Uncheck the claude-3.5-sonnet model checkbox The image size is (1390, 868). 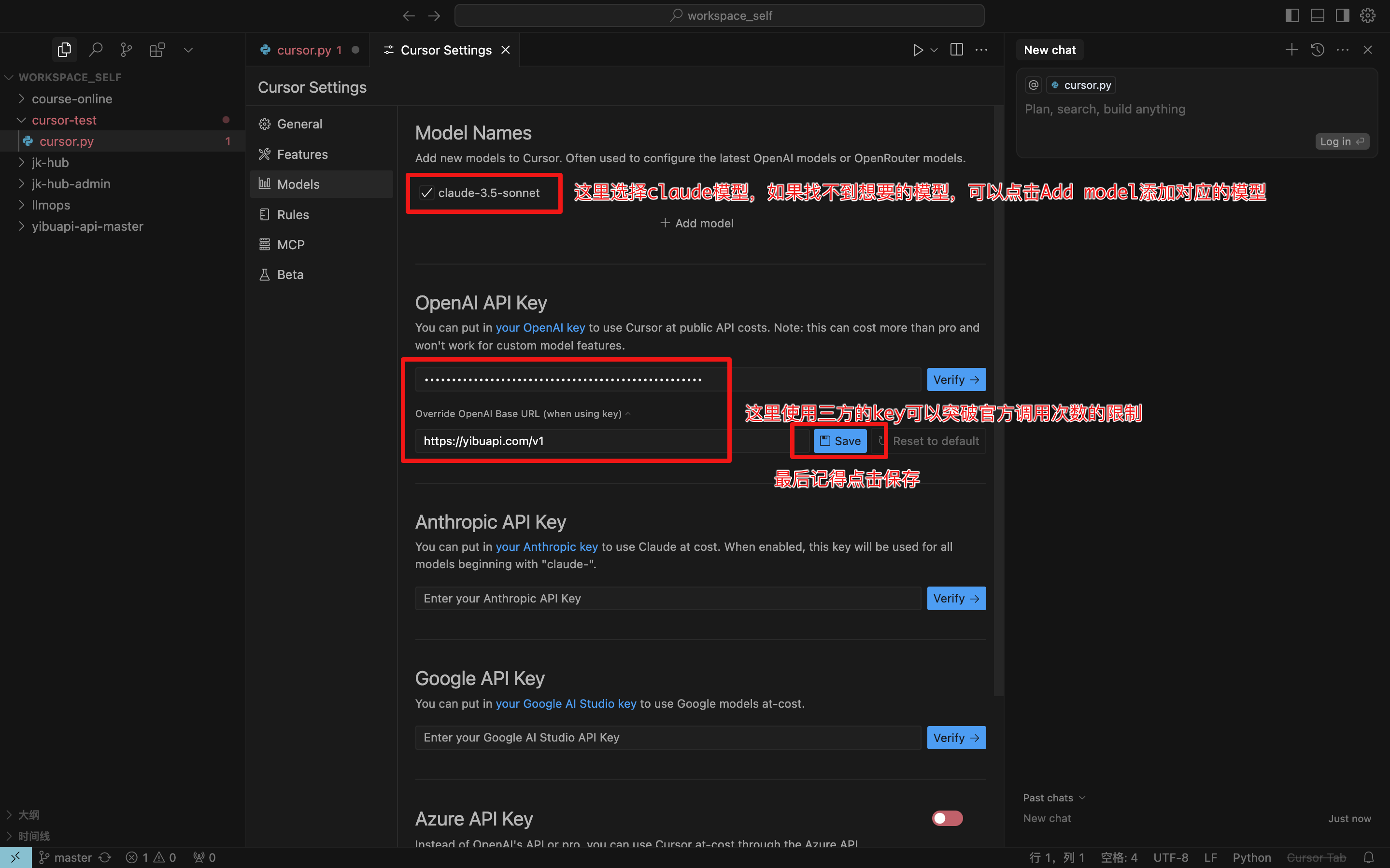pos(426,193)
